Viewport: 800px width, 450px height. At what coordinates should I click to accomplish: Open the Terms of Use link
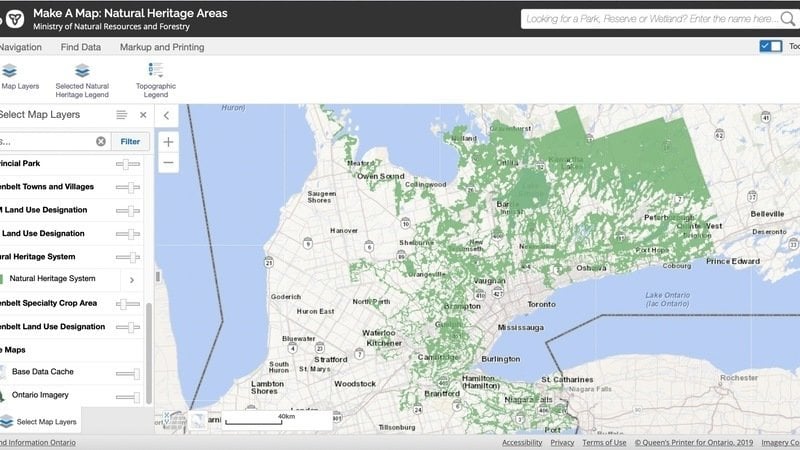604,442
